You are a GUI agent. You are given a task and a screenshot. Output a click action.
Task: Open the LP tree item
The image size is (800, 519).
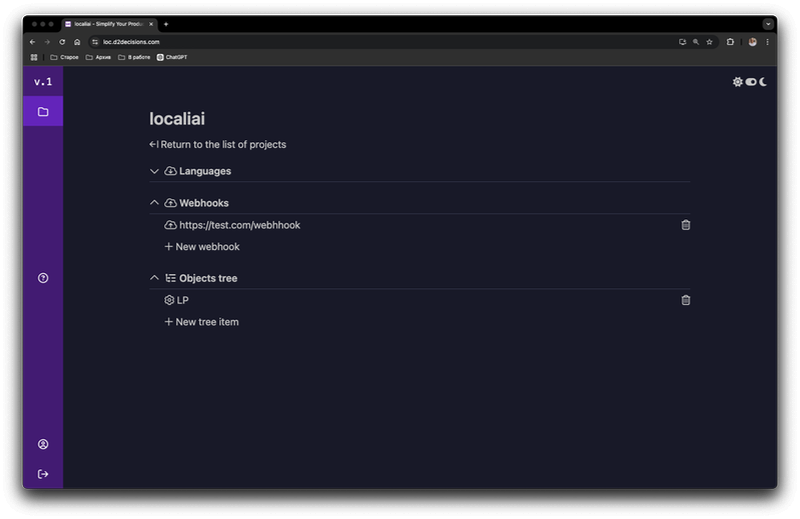tap(183, 300)
